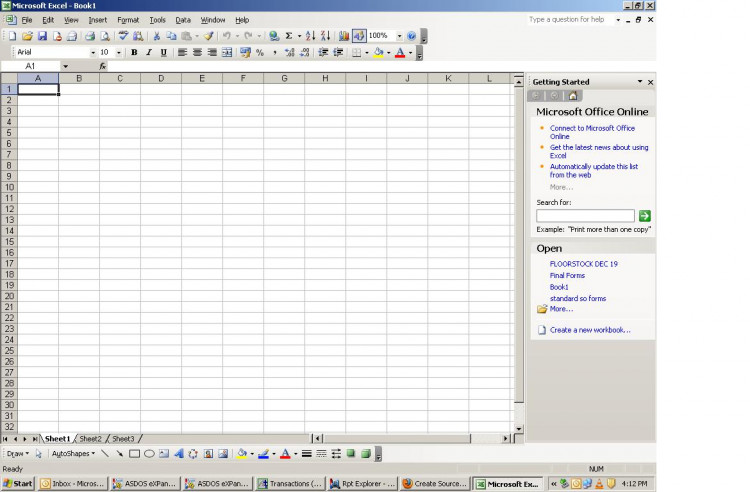Apply Percent Style formatting
Screen dimensions: 750x492
(x=260, y=52)
